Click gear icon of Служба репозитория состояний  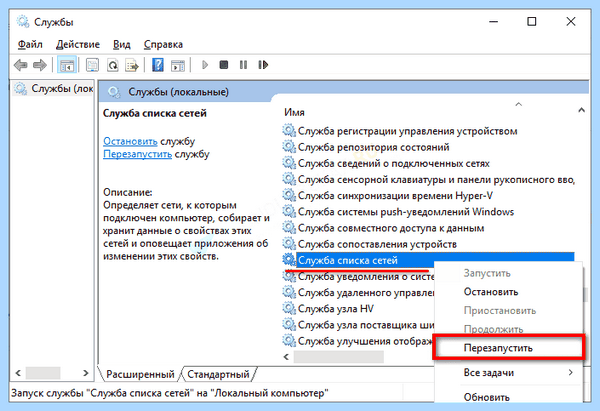289,147
